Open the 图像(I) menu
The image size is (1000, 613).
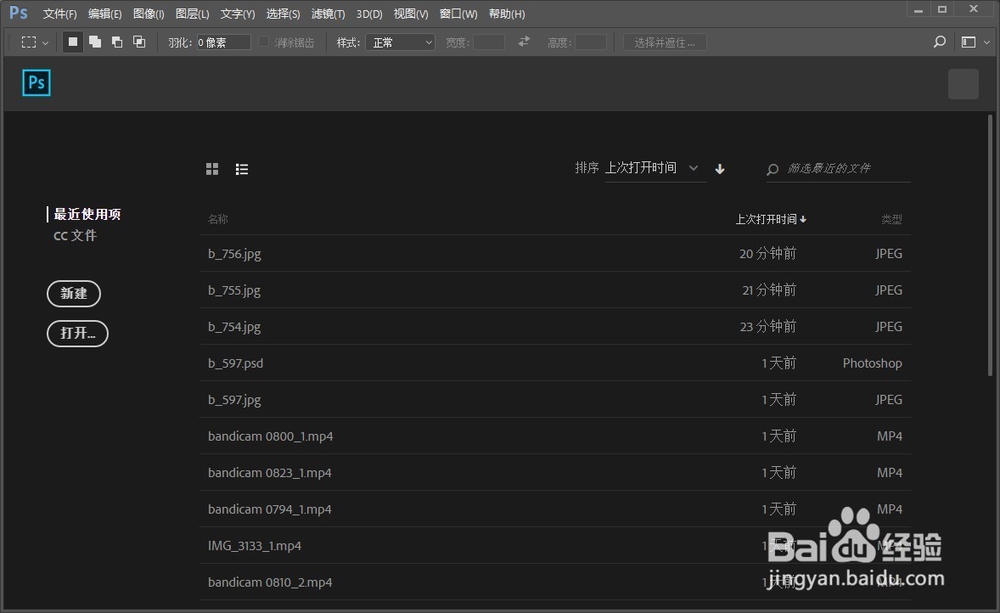coord(149,13)
